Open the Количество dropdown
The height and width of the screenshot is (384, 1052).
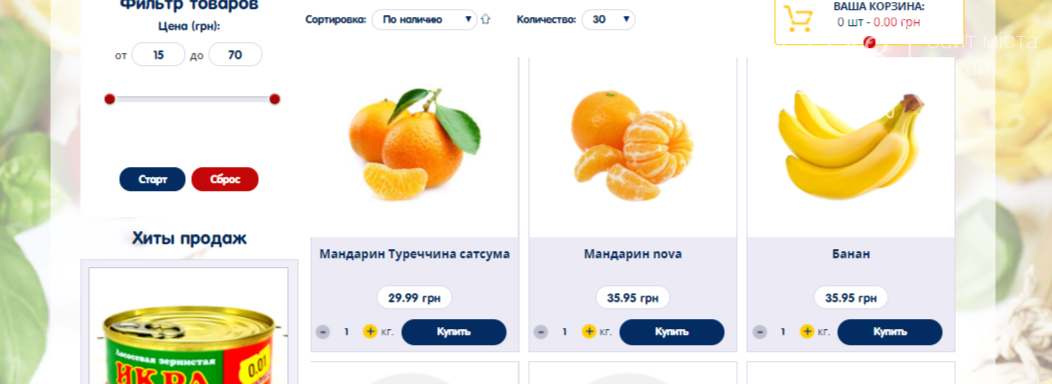[608, 19]
